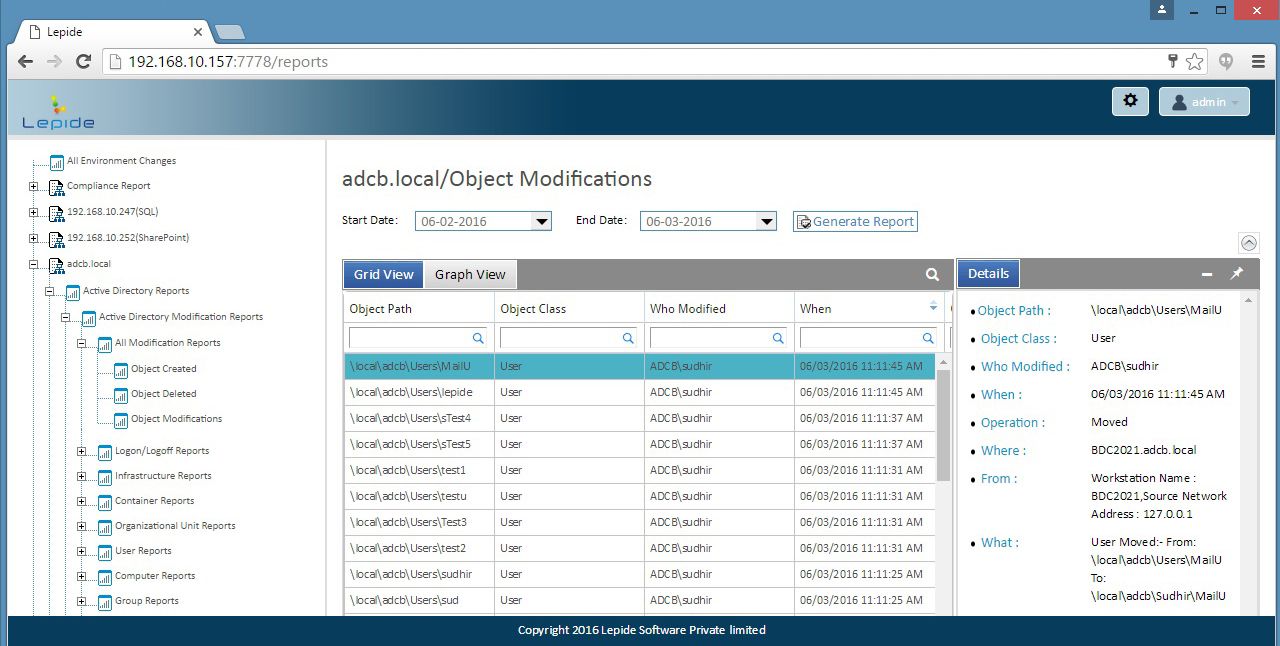Viewport: 1280px width, 646px height.
Task: Click the Object Path filter search icon
Action: [478, 339]
